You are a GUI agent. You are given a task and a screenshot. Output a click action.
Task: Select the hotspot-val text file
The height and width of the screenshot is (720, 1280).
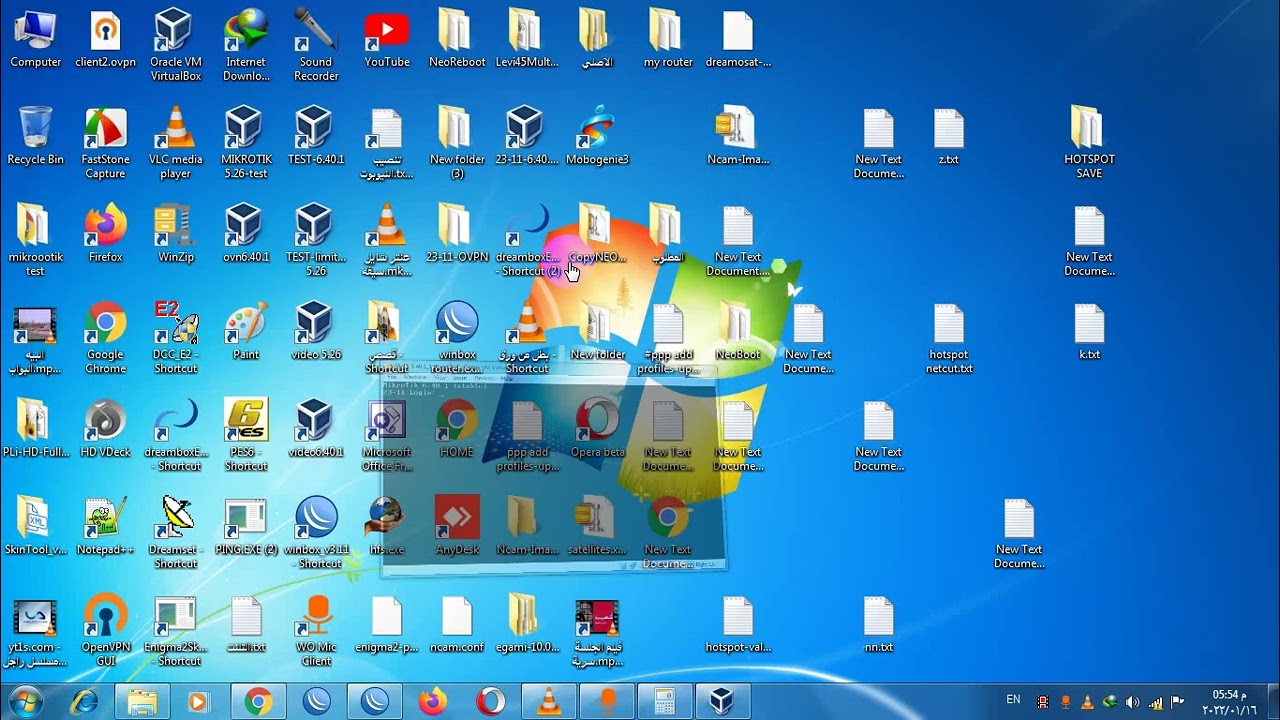[738, 625]
